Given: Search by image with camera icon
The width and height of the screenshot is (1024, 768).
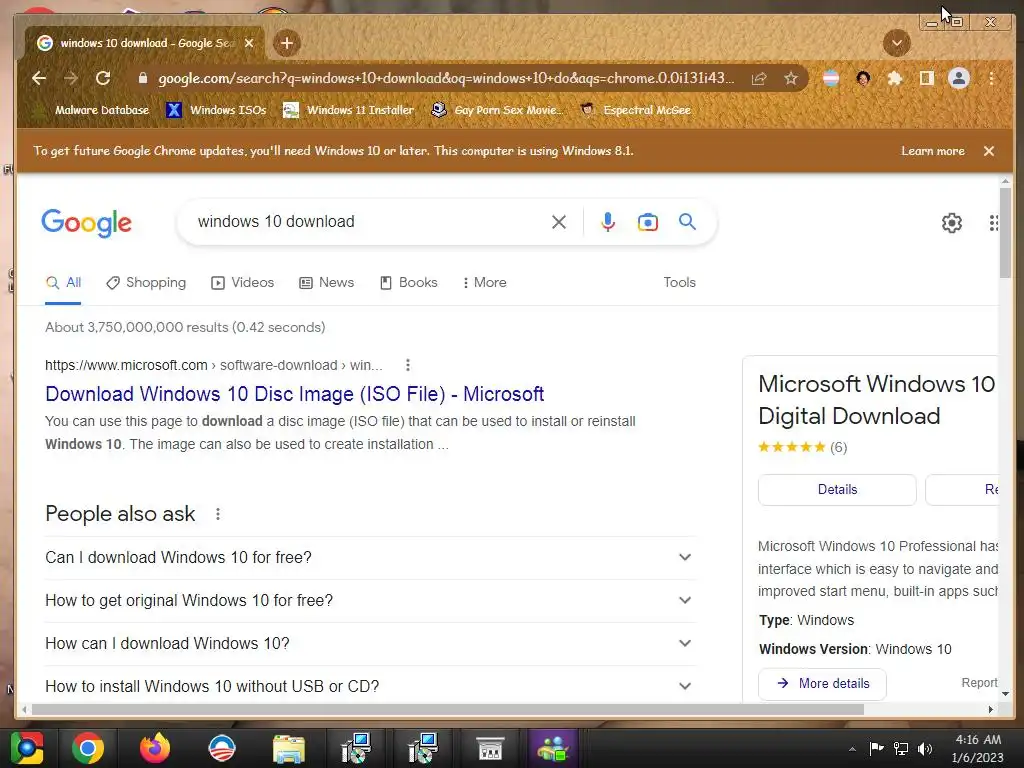Looking at the screenshot, I should pos(647,222).
